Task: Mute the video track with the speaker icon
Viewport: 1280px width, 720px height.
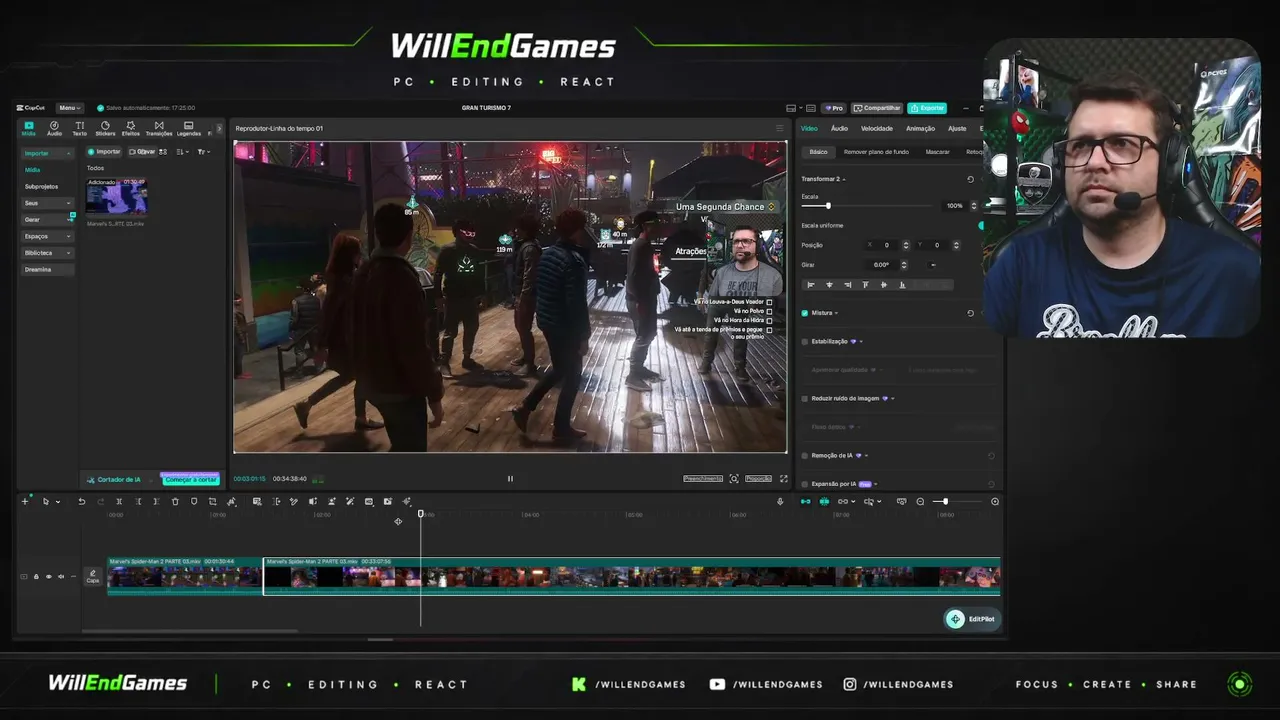Action: (60, 577)
